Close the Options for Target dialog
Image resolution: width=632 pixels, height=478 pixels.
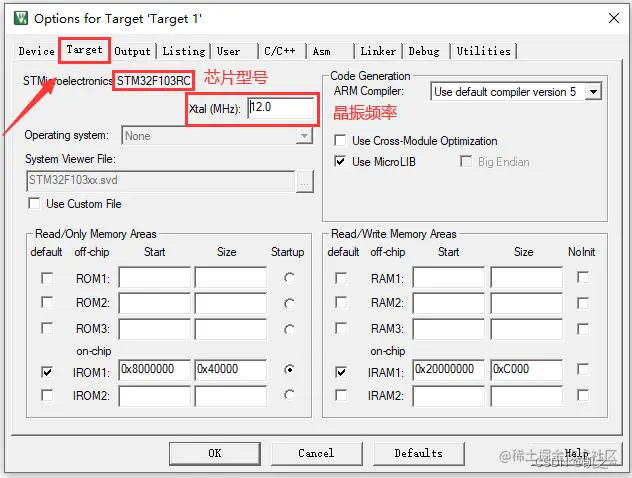click(x=613, y=18)
